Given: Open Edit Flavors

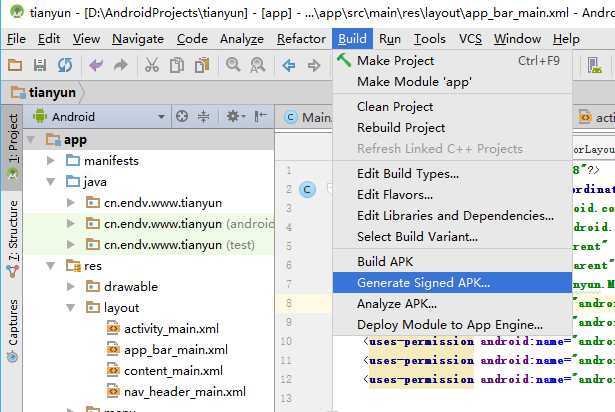Looking at the screenshot, I should [452, 195].
